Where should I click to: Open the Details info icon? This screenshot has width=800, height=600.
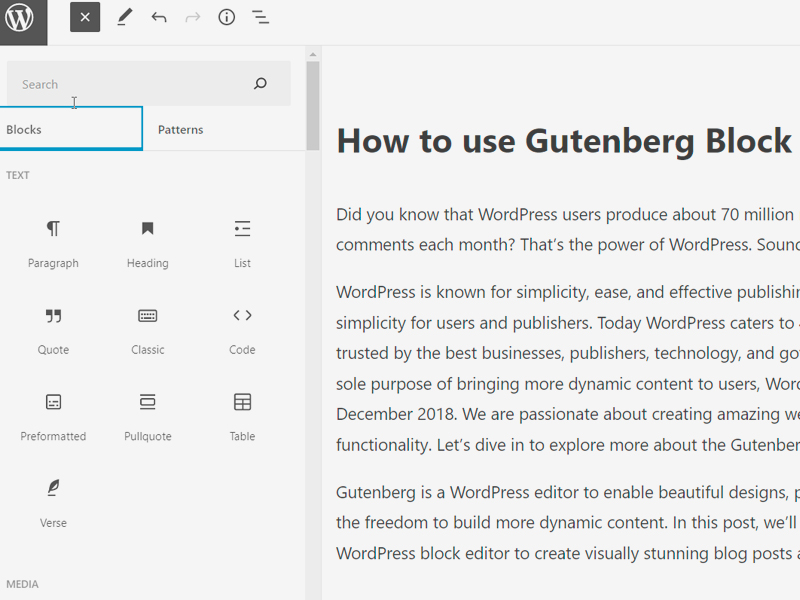pos(227,17)
